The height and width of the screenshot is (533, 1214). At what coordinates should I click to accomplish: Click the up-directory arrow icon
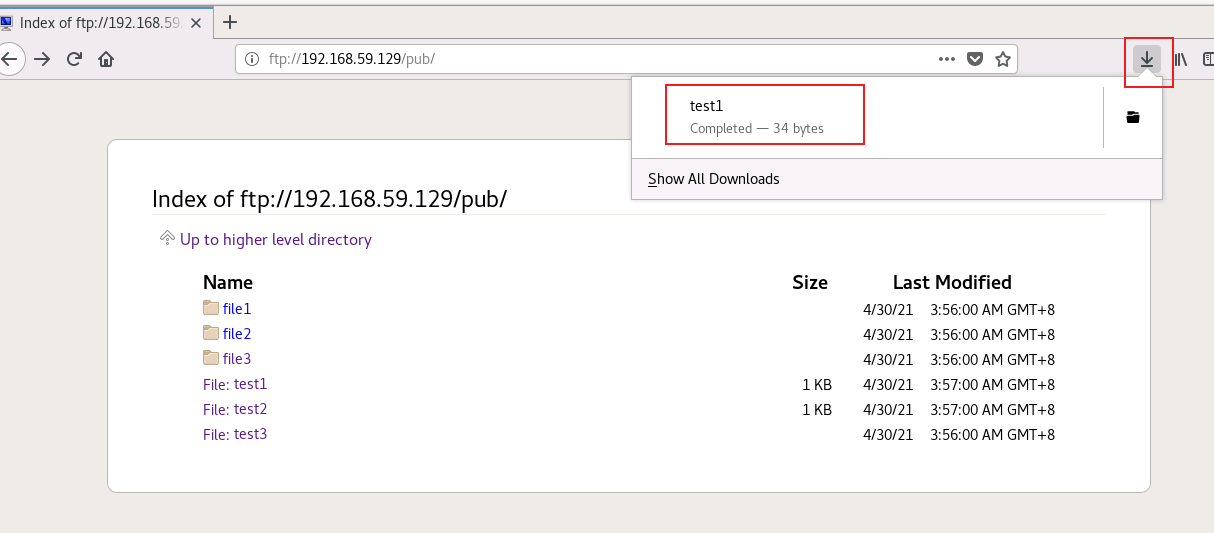168,238
